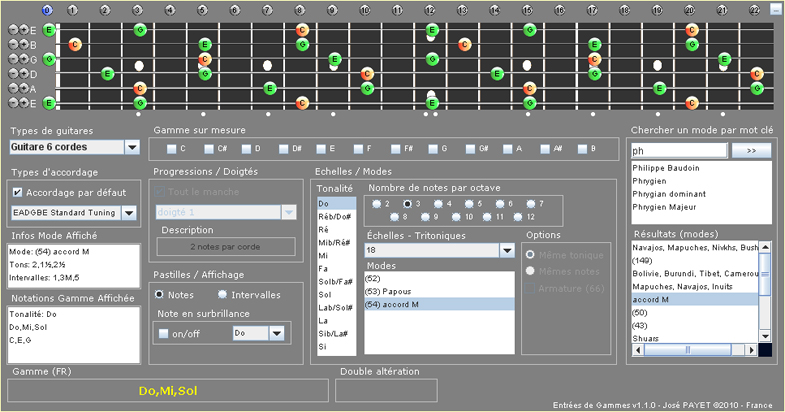The image size is (785, 412).
Task: Click the orange C note at fret 1
Action: point(75,45)
